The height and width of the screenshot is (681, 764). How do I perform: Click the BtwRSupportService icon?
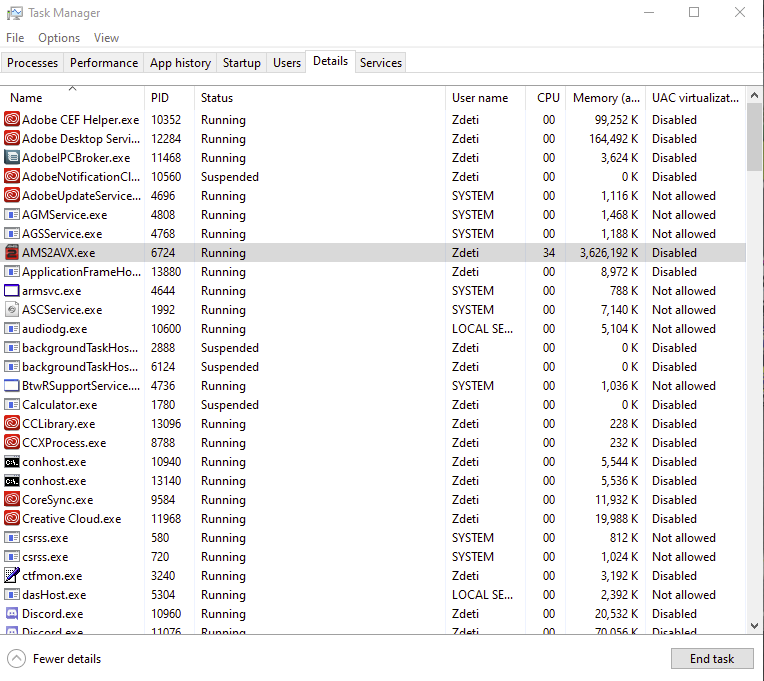[12, 385]
